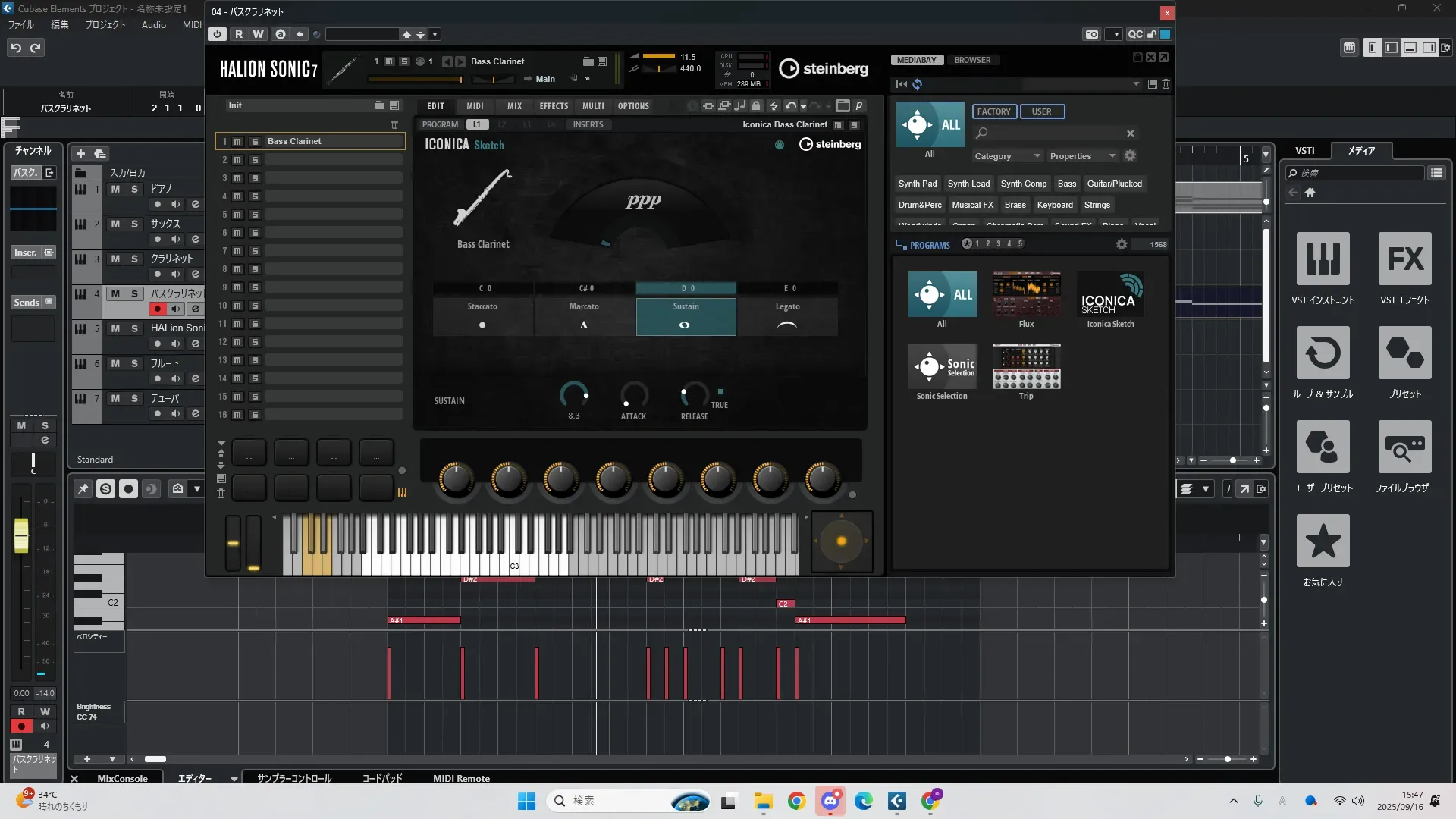
Task: Filter by the Synth Pad category
Action: 917,184
